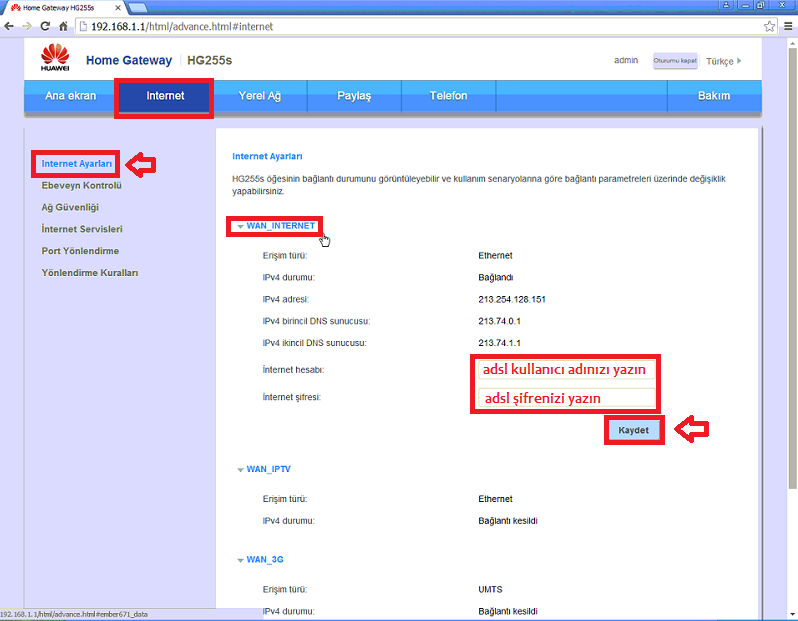Click the Oturumu kapat logout button
The height and width of the screenshot is (621, 798).
[675, 61]
